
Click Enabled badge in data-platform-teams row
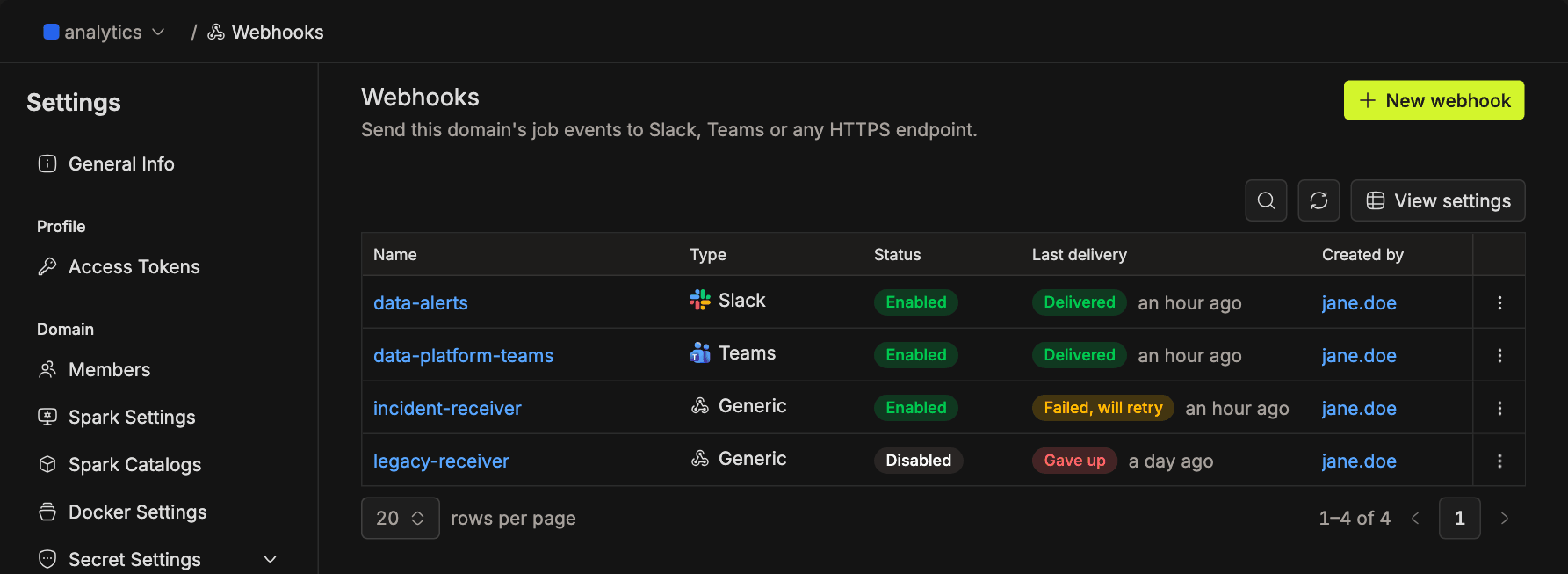916,355
